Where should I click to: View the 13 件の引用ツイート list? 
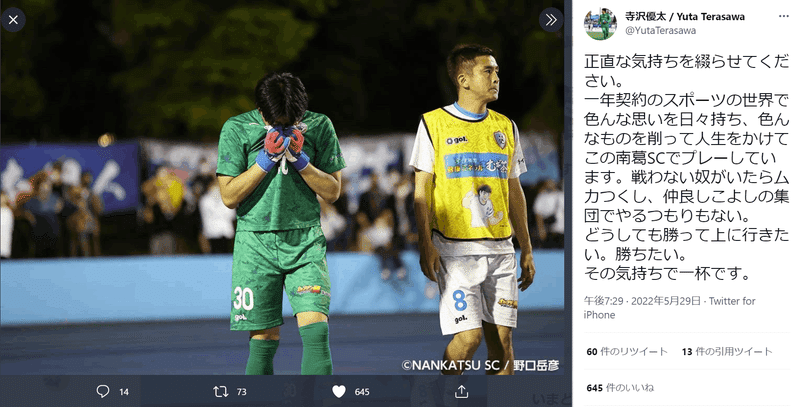(727, 351)
